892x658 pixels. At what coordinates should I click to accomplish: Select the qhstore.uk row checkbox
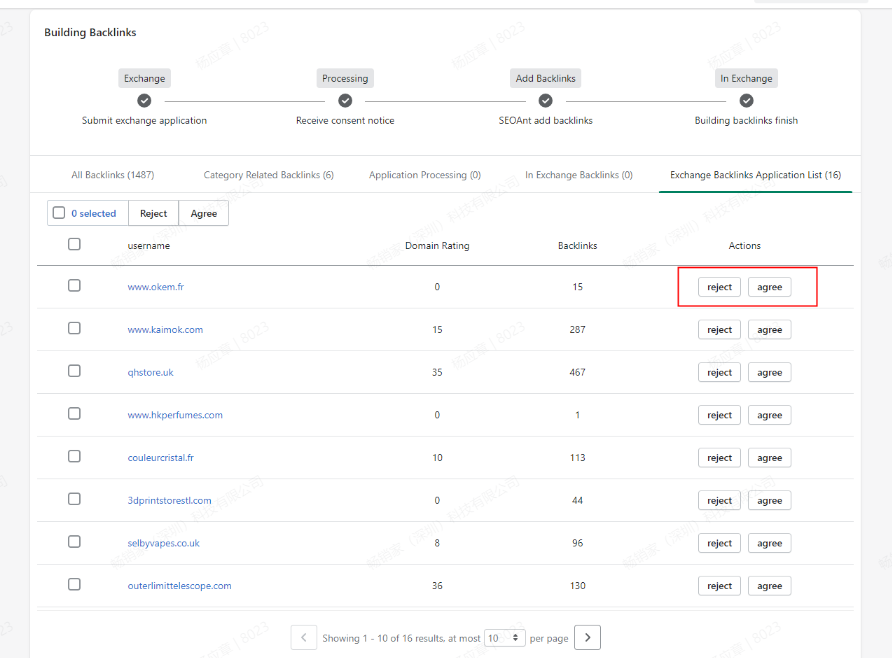point(74,371)
